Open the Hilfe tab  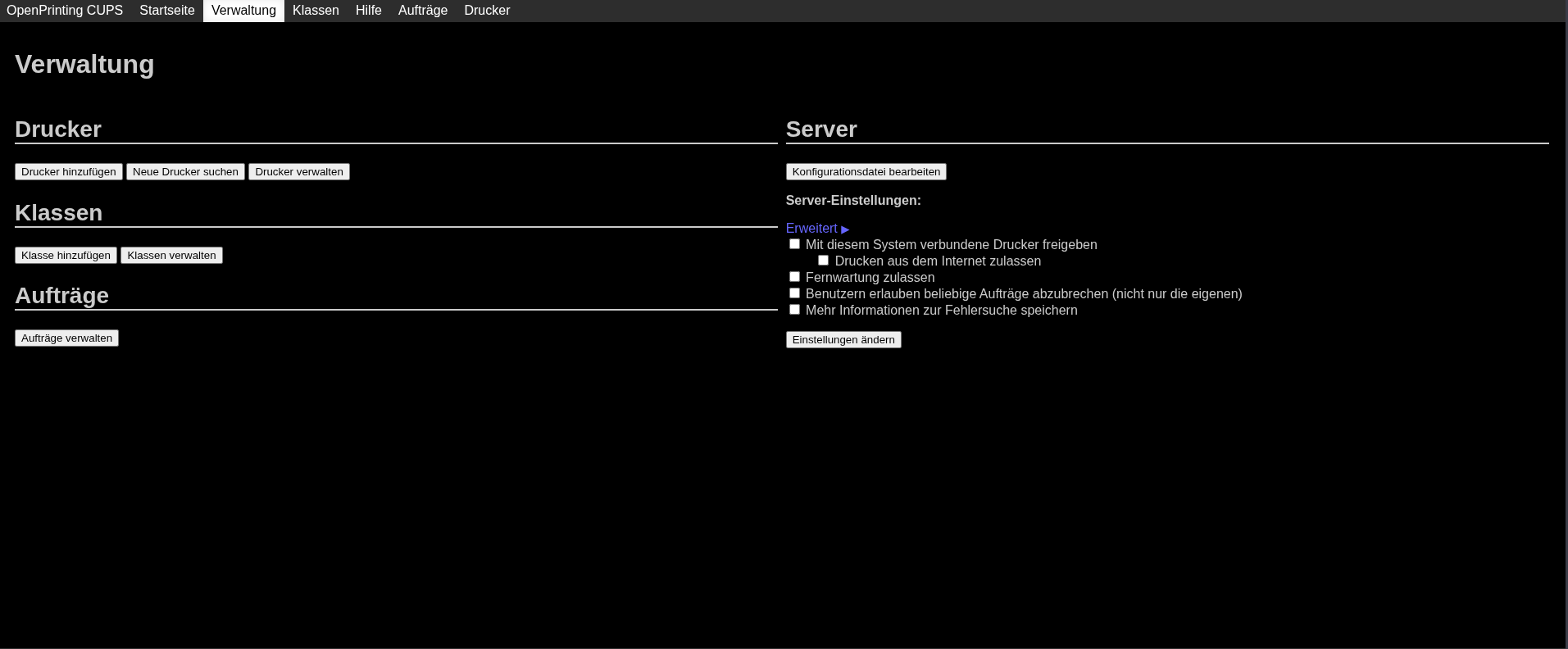coord(368,11)
